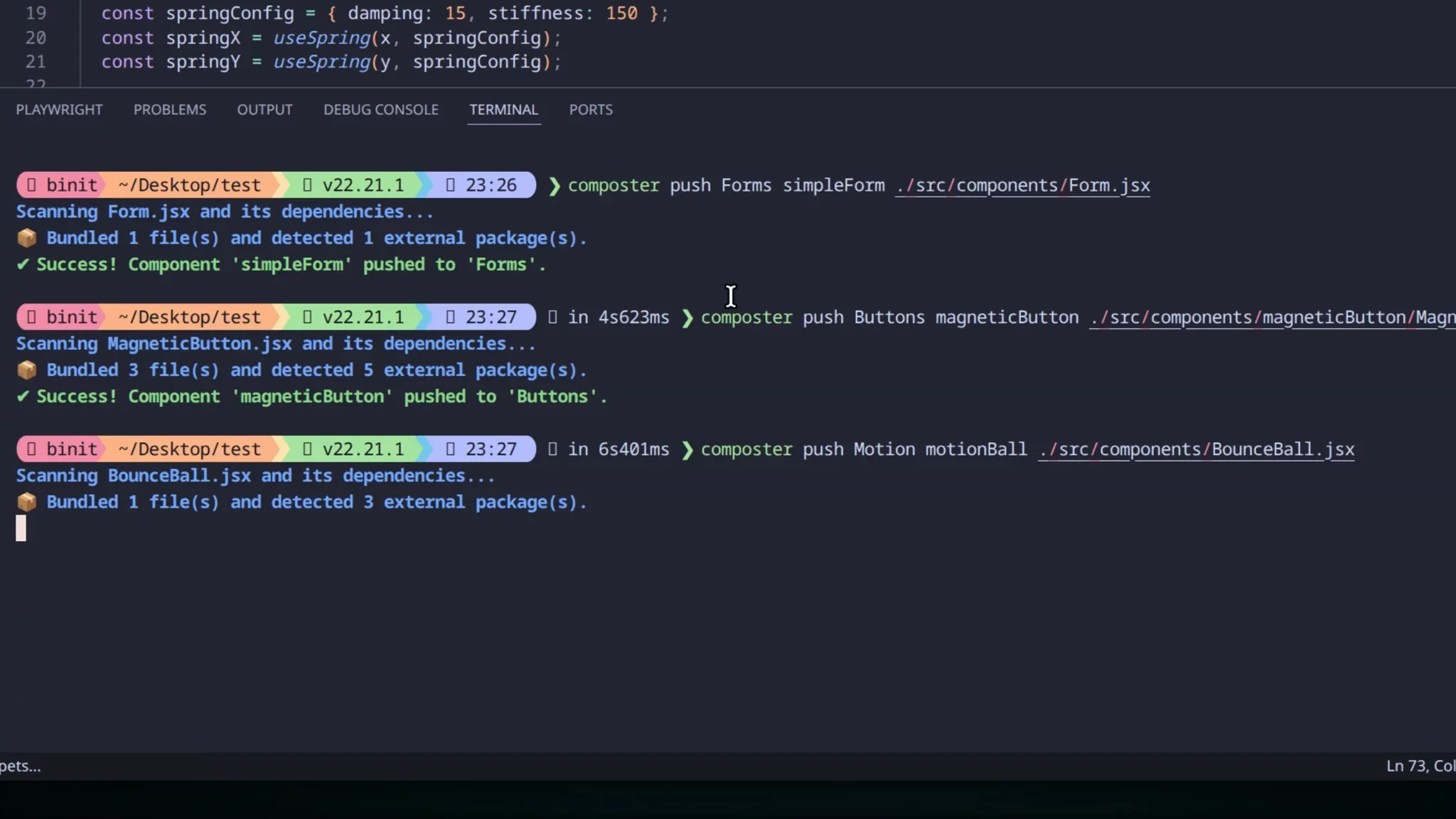Click the package icon on the '3 external package(s)' line
This screenshot has height=819, width=1456.
pyautogui.click(x=26, y=502)
